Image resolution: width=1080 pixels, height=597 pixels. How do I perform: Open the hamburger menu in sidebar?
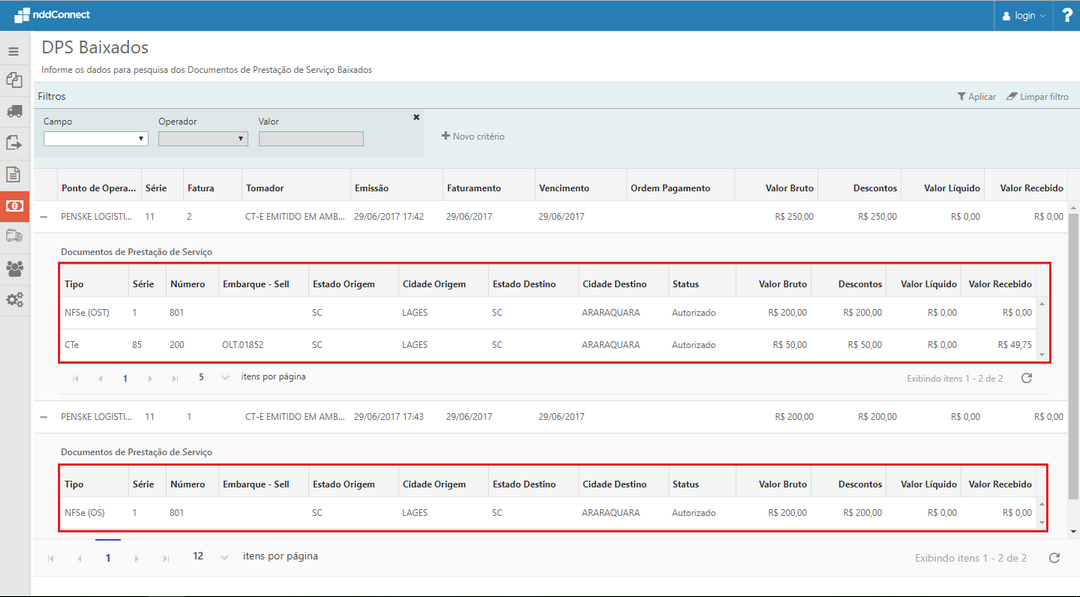(x=14, y=51)
